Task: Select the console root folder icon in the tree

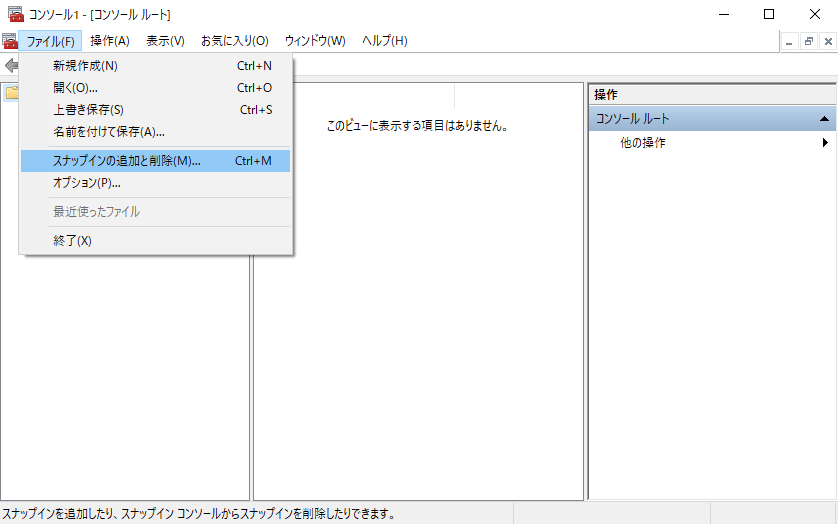Action: coord(12,93)
